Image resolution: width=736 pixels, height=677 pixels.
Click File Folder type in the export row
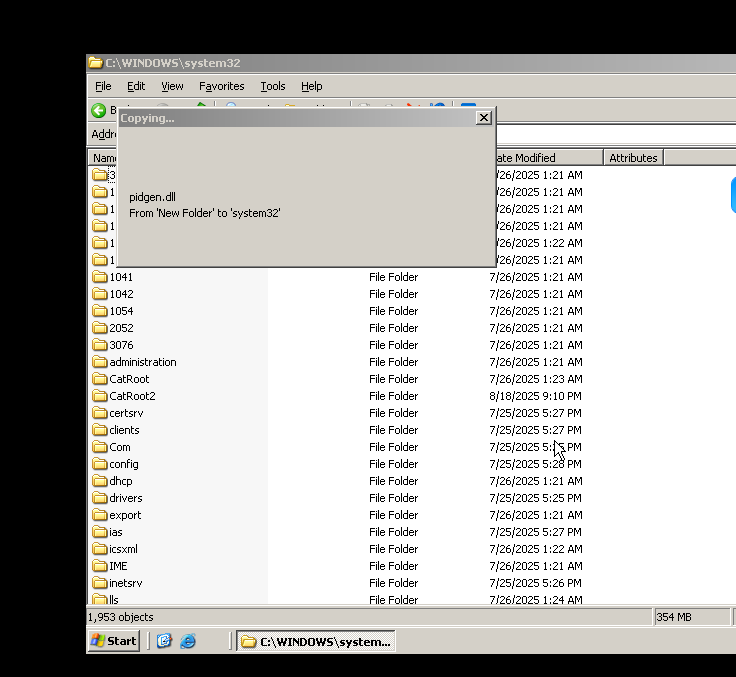[x=393, y=515]
